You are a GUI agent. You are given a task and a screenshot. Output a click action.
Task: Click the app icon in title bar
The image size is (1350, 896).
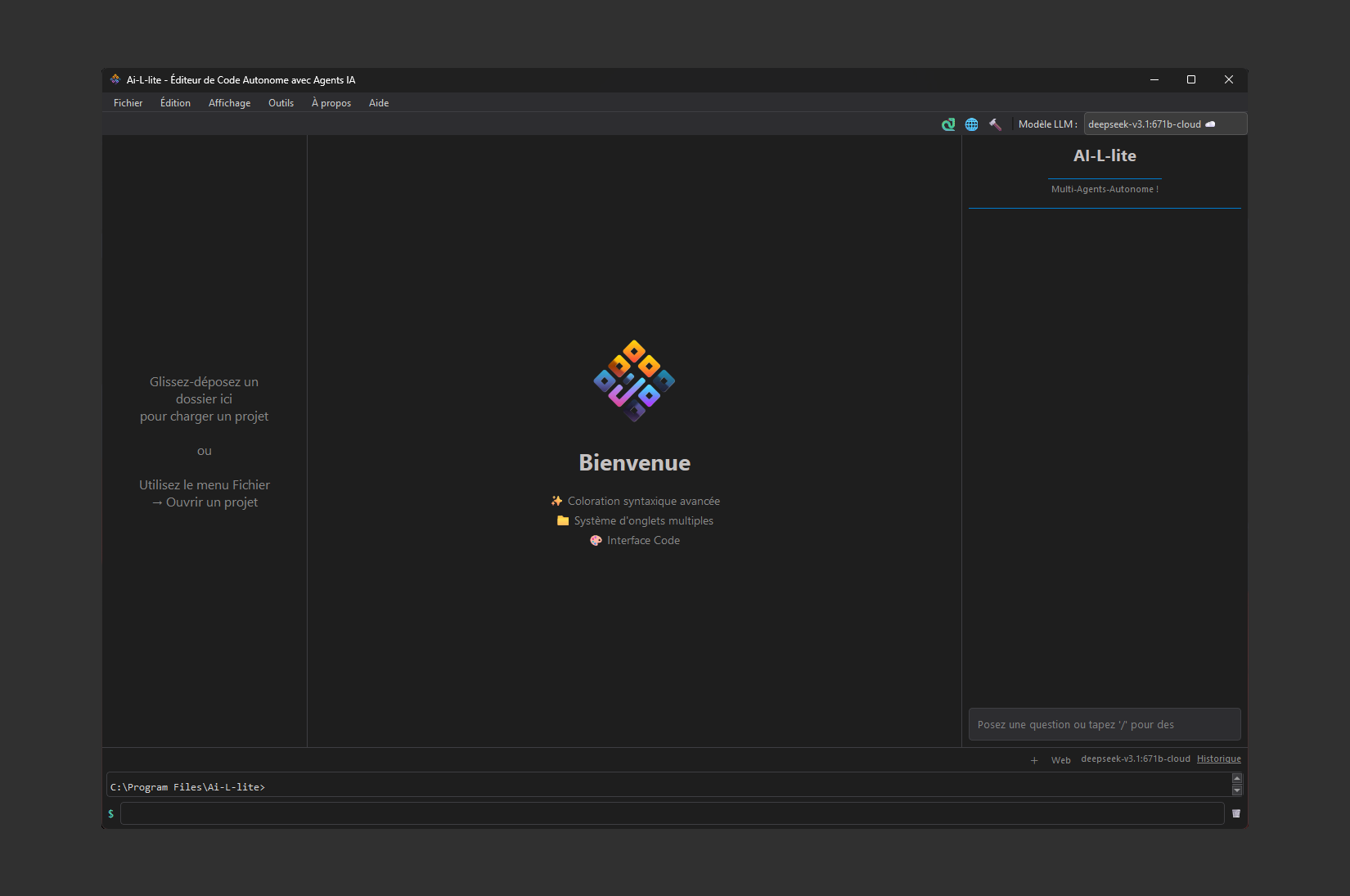pyautogui.click(x=115, y=79)
